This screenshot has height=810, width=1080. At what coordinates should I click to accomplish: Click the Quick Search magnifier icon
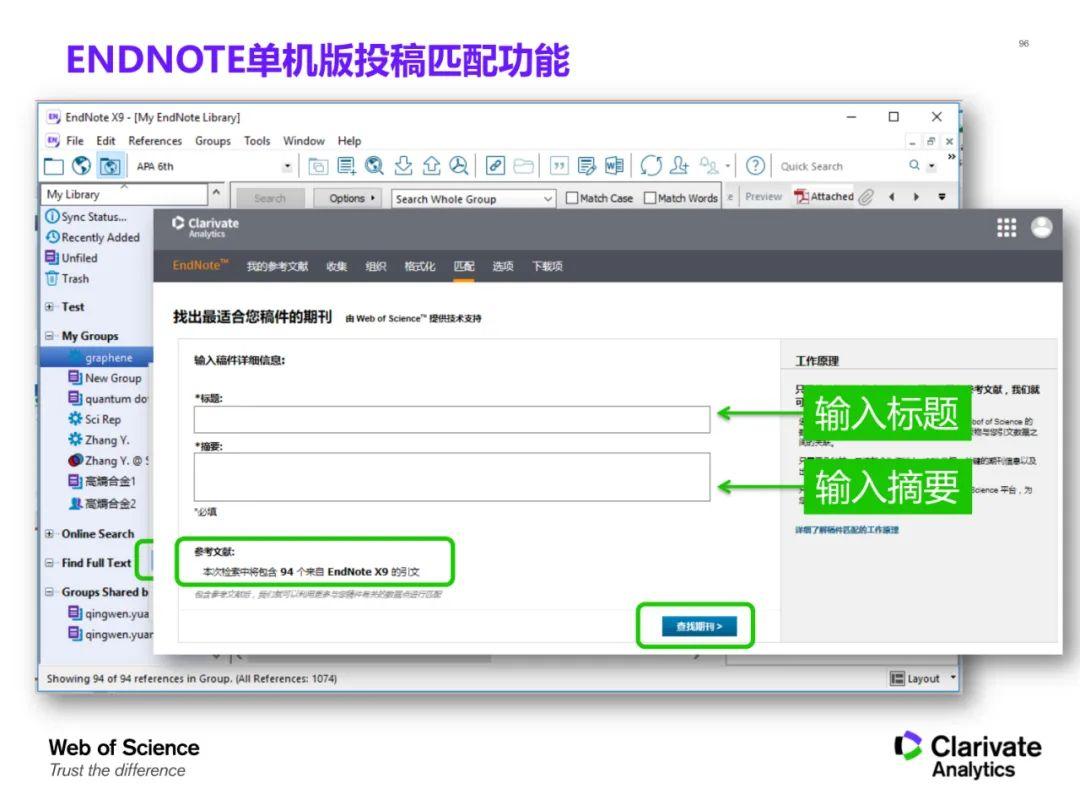pyautogui.click(x=914, y=166)
